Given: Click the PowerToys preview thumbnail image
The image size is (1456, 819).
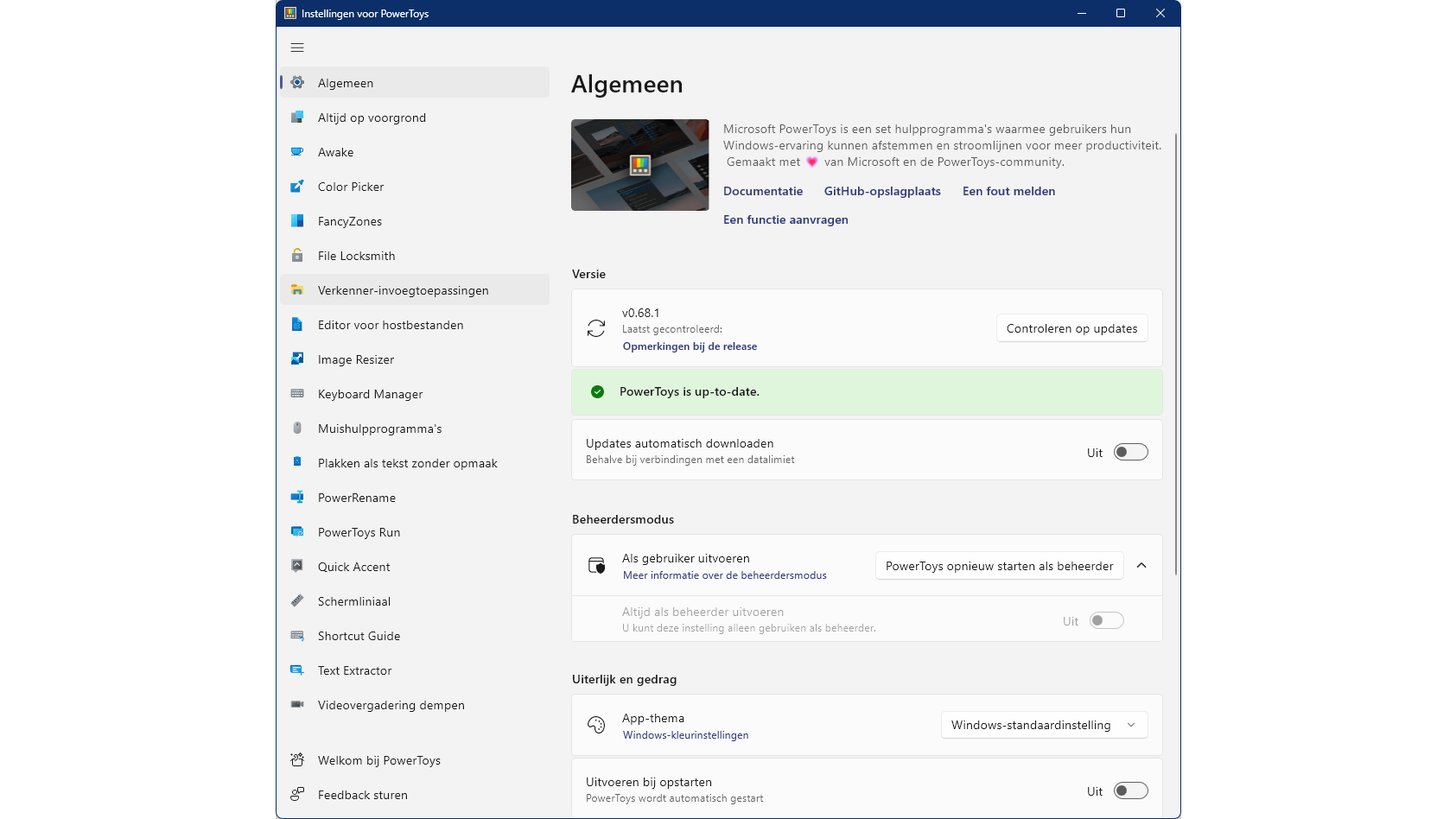Looking at the screenshot, I should coord(639,165).
